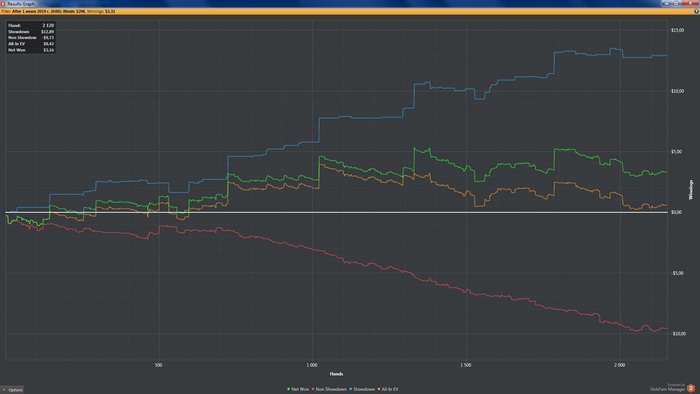Viewport: 700px width, 394px height.
Task: Collapse the orange filter bar arrow
Action: (x=696, y=11)
